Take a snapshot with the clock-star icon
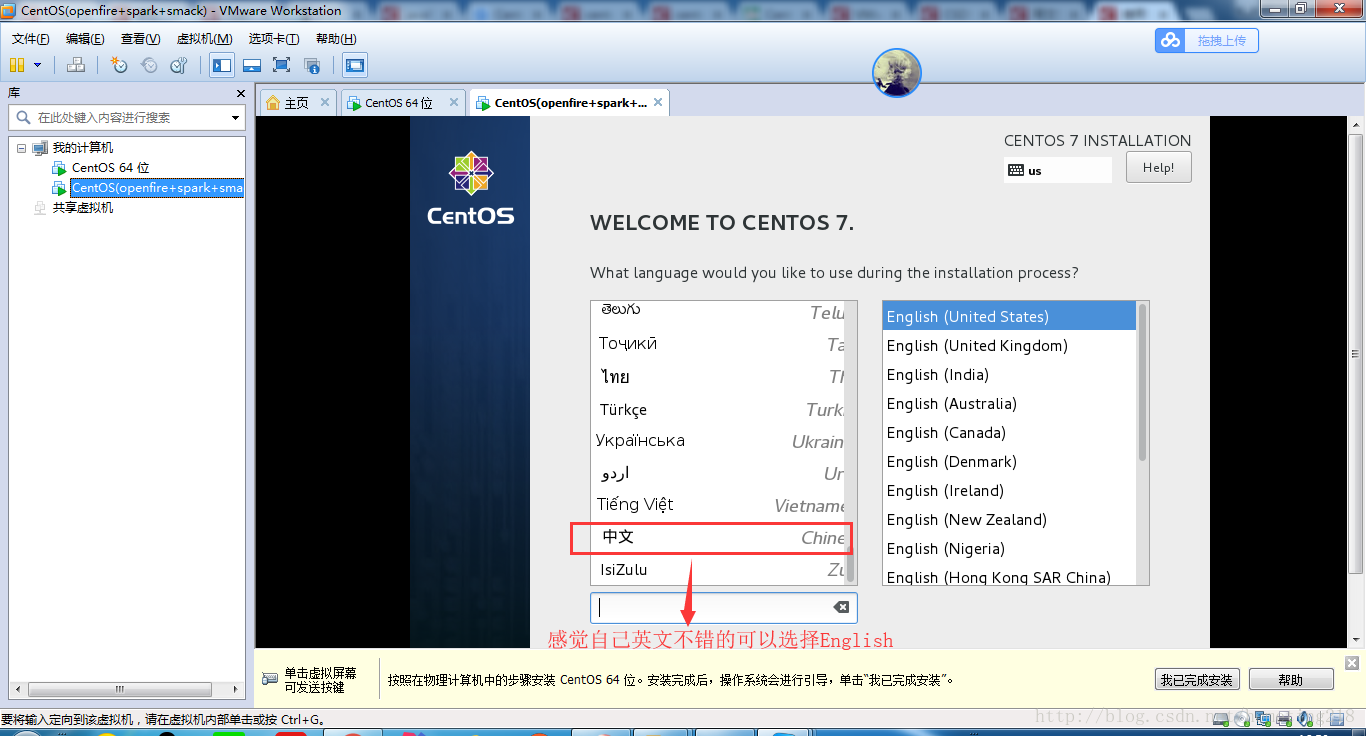Image resolution: width=1366 pixels, height=736 pixels. [119, 65]
